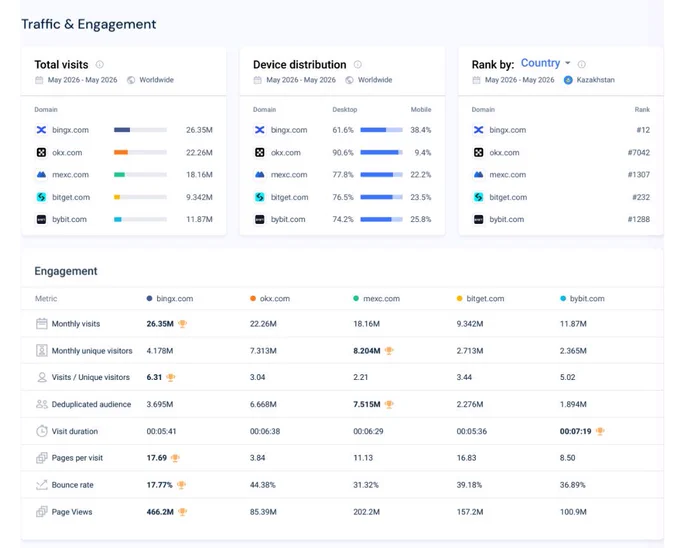The height and width of the screenshot is (548, 680).
Task: Click the trophy icon beside bybit.com visit duration
Action: coord(600,431)
